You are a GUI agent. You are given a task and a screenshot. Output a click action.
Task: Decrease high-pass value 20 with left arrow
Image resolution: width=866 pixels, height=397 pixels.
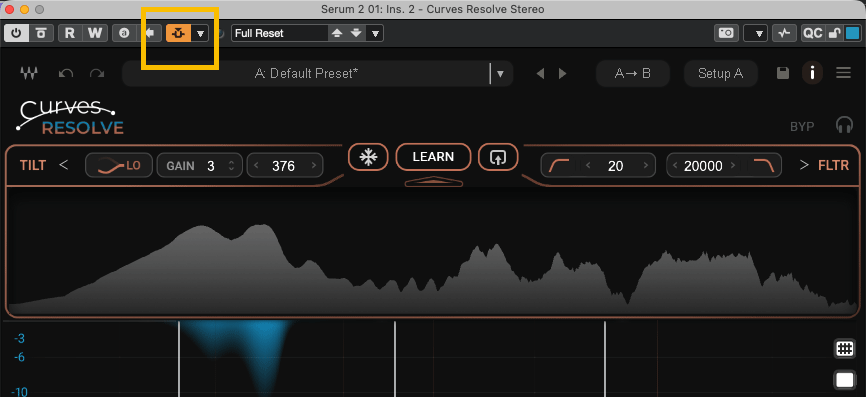588,166
